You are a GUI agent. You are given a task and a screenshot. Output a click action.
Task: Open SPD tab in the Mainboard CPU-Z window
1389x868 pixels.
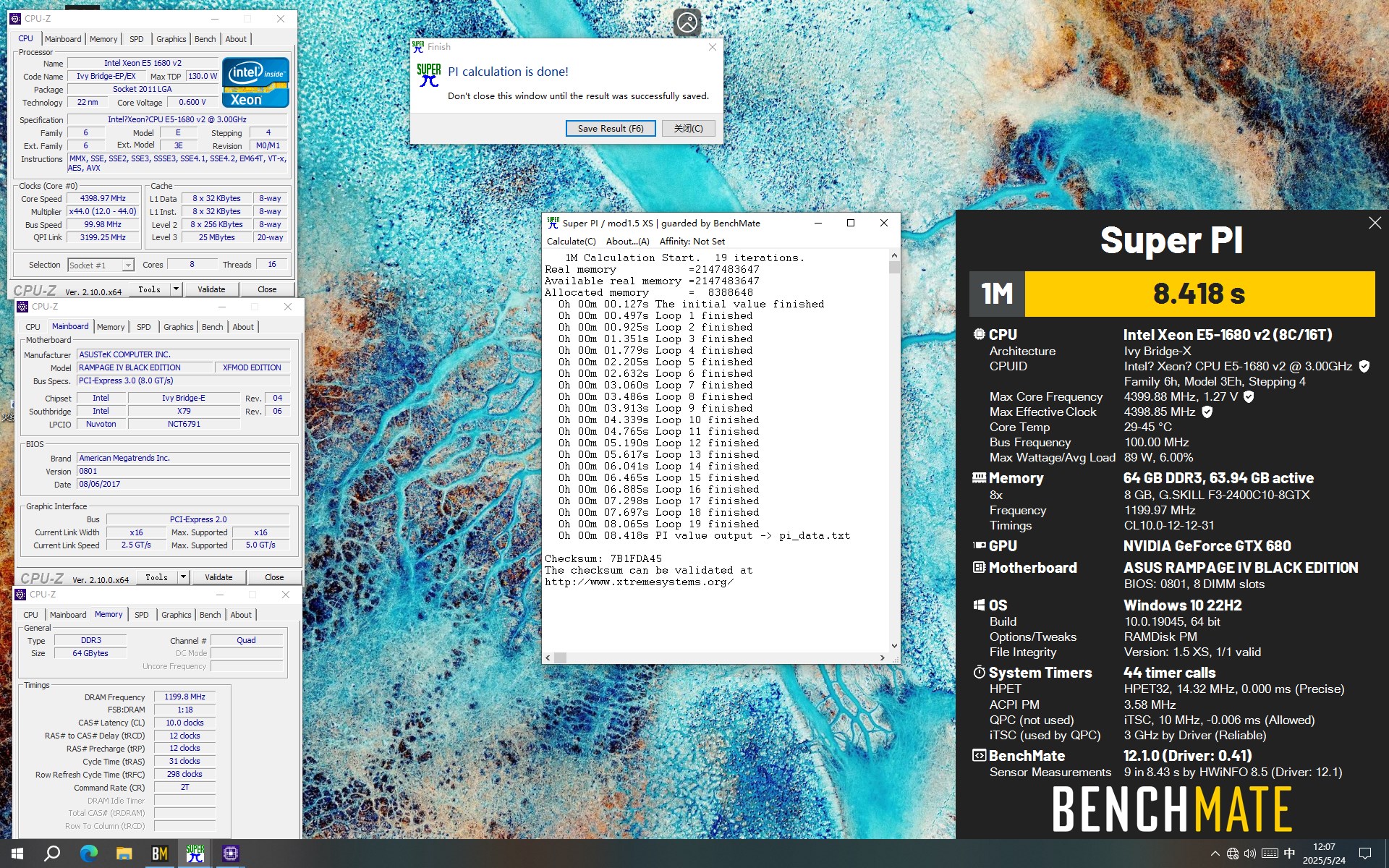(x=144, y=327)
